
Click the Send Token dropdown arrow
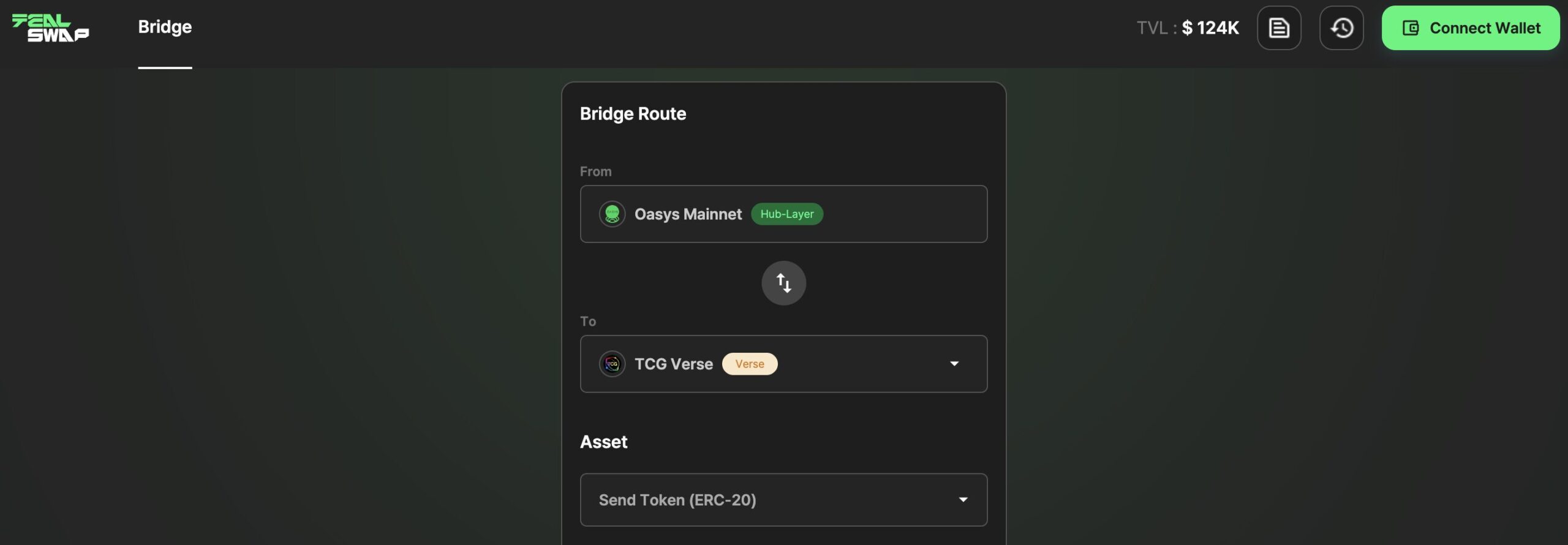[963, 500]
